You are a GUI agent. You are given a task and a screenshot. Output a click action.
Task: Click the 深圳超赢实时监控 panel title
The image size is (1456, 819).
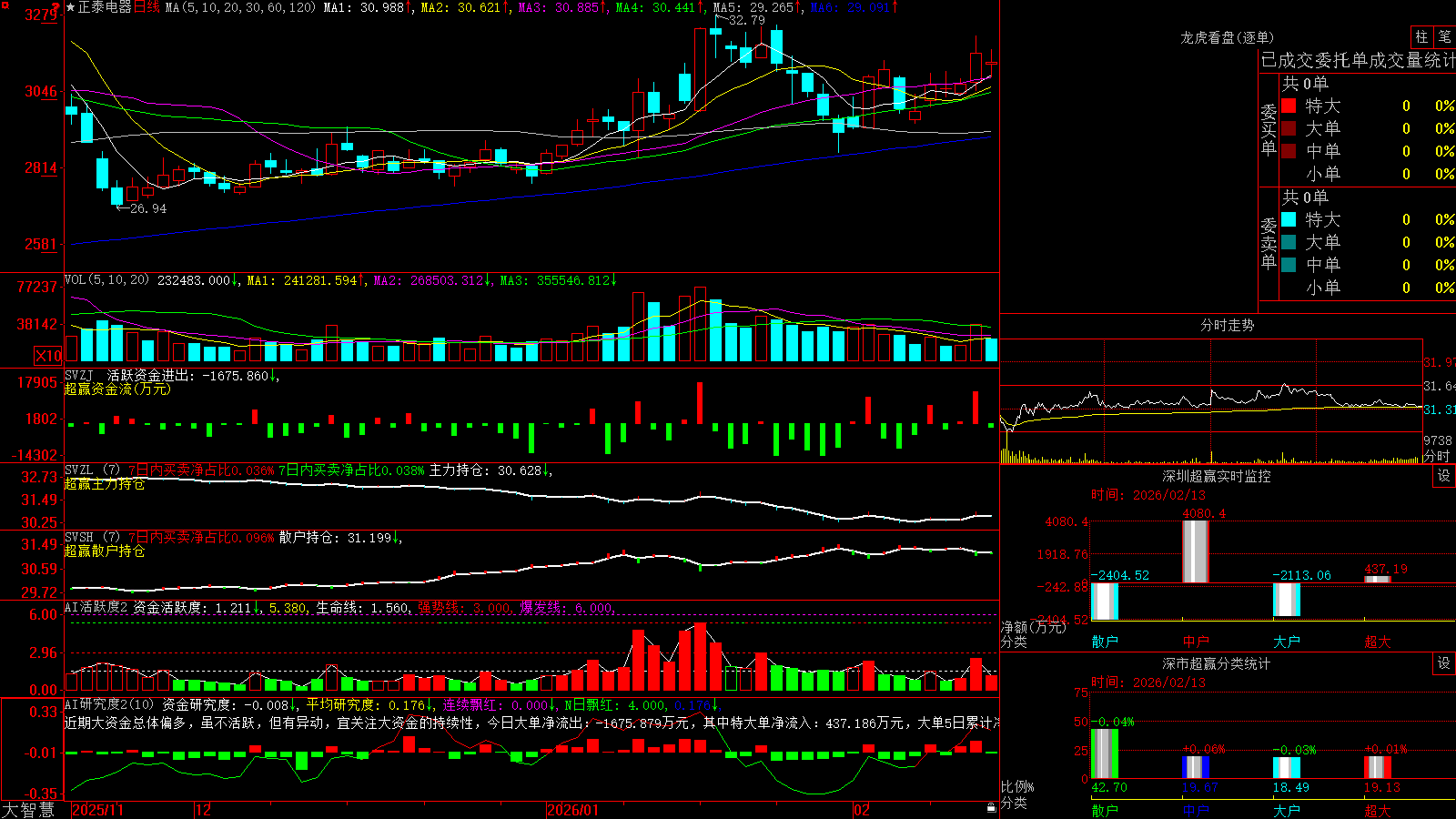coord(1217,476)
